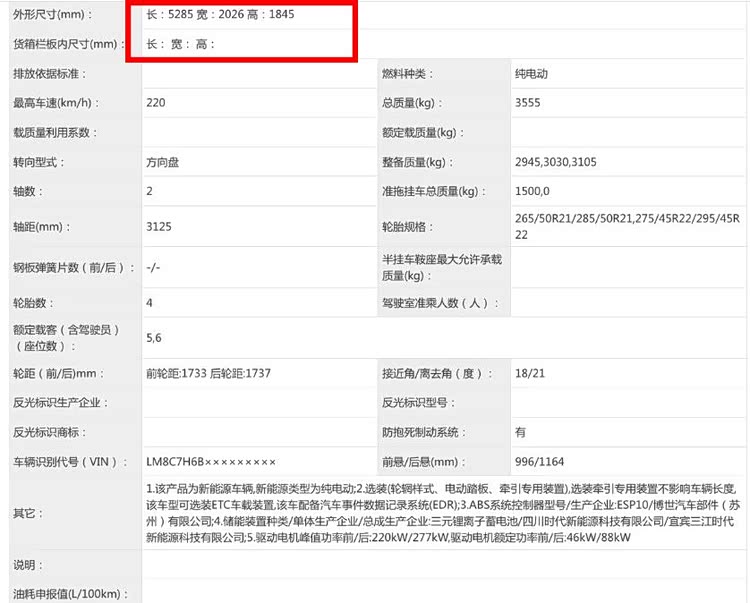Click the 准拖挂车总质量 value 1500,0

coord(532,191)
